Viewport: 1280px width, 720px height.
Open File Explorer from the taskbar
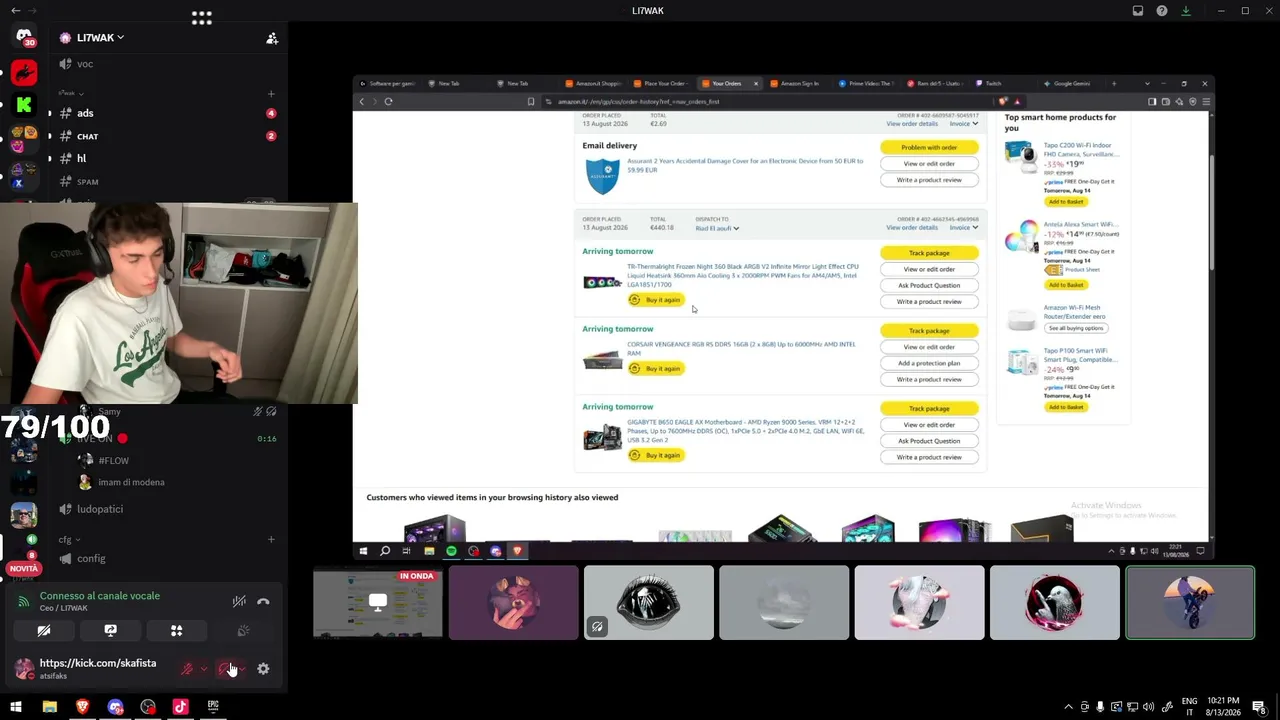click(49, 707)
